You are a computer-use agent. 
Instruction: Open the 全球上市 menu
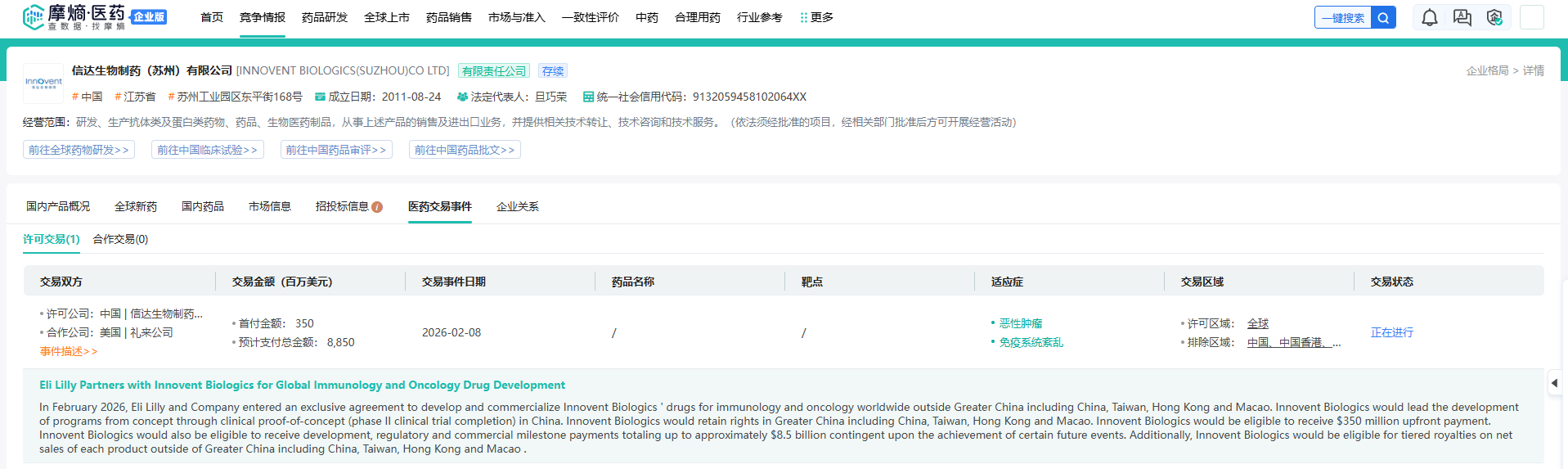(387, 17)
